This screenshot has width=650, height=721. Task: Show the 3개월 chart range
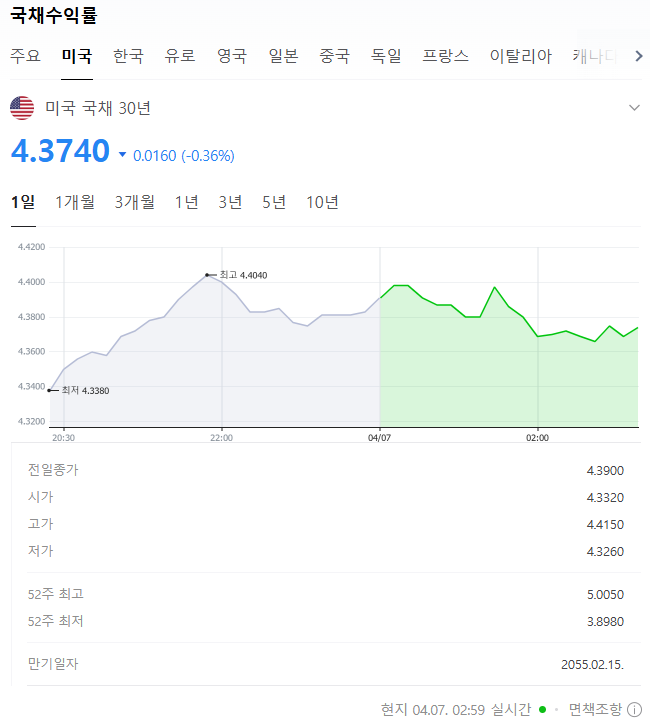click(135, 202)
